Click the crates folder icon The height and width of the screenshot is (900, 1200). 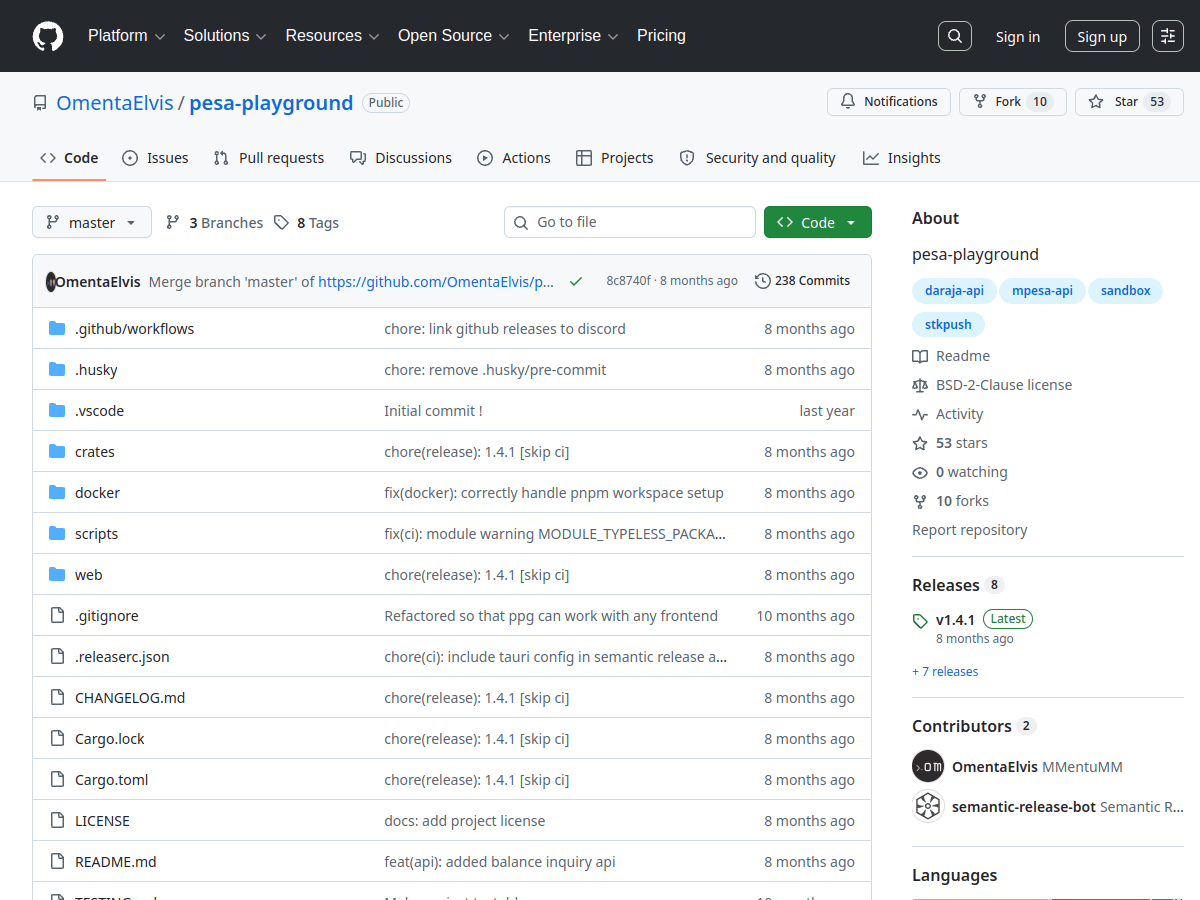coord(57,452)
